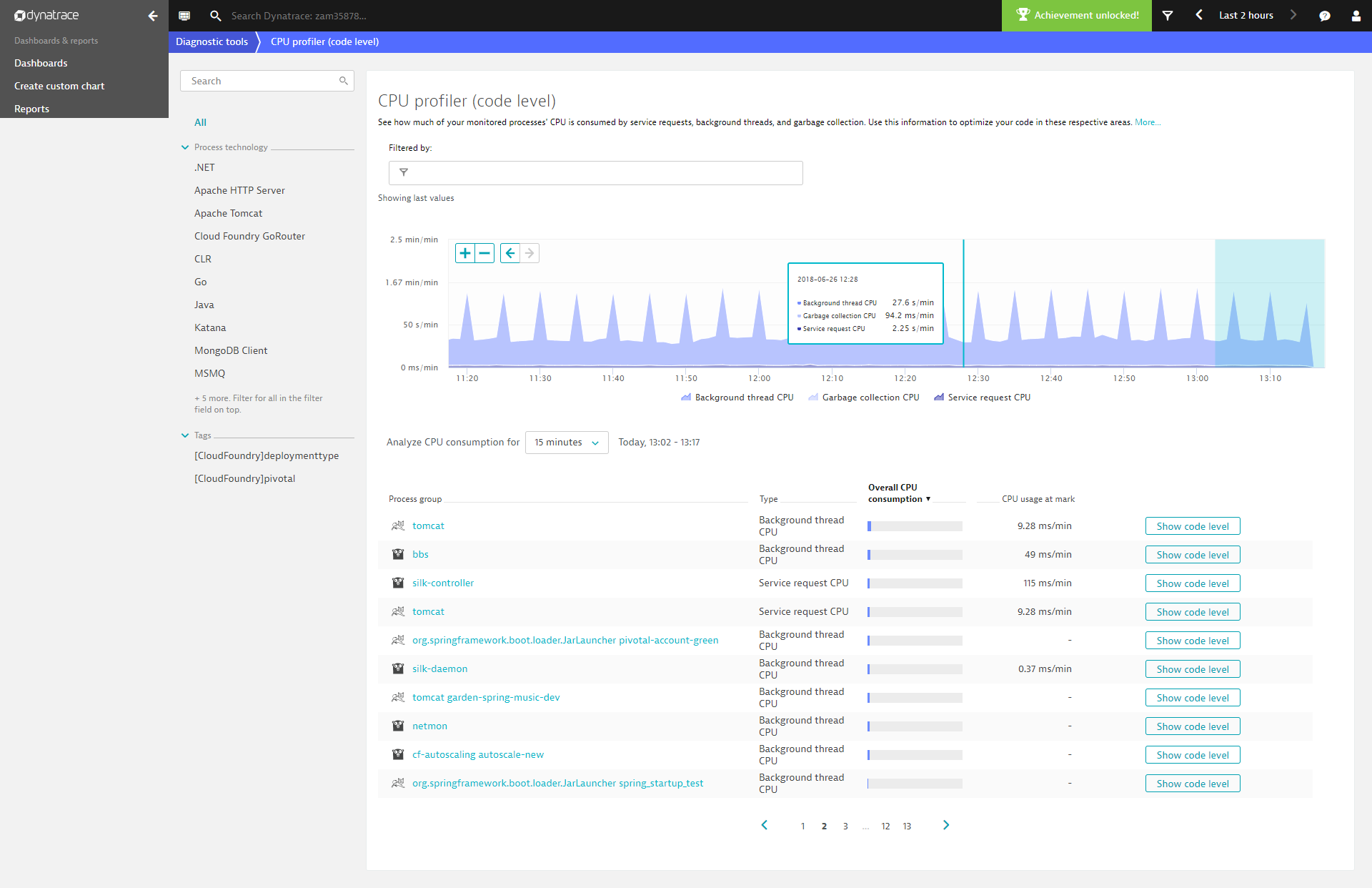Click Diagnostic tools breadcrumb
Image resolution: width=1372 pixels, height=888 pixels.
tap(212, 41)
